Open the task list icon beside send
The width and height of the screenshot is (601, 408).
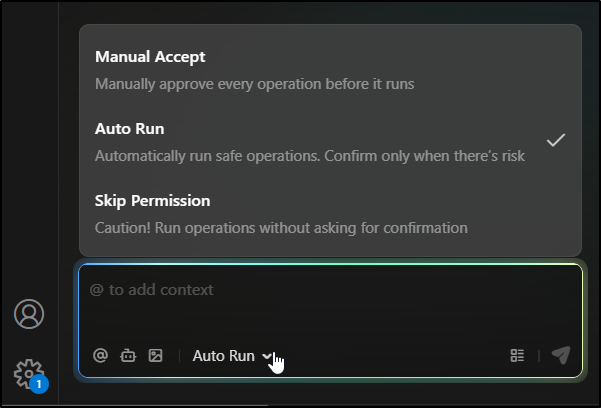coord(517,355)
